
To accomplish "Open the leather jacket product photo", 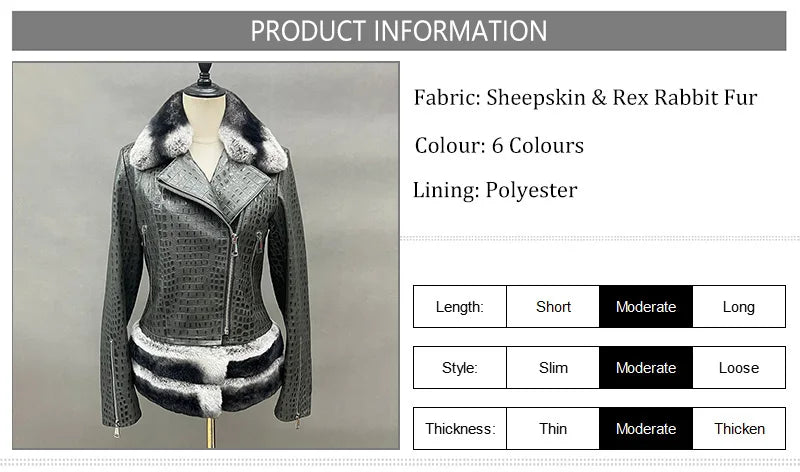I will click(x=206, y=256).
